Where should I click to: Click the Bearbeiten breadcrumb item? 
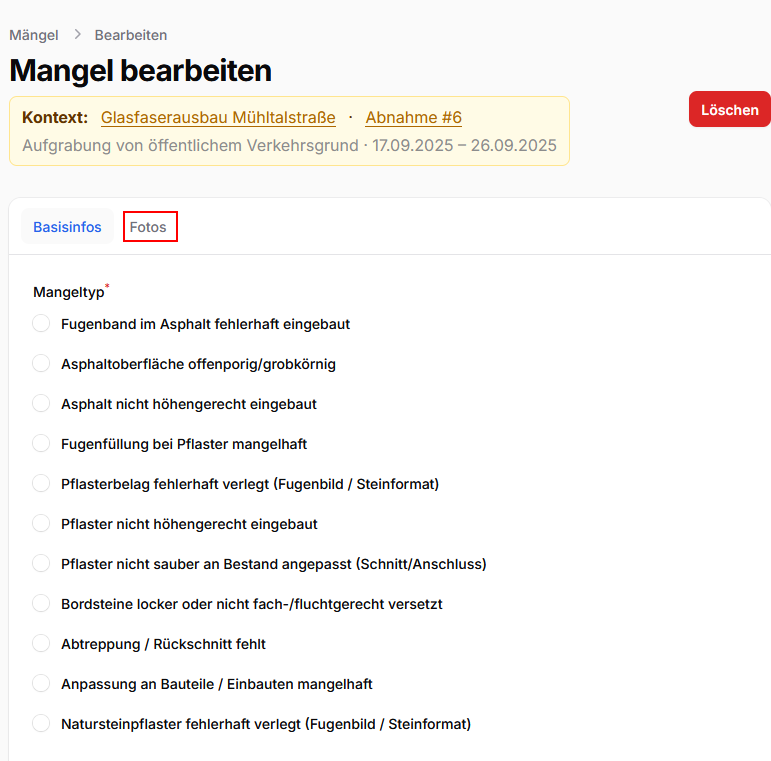[x=131, y=35]
